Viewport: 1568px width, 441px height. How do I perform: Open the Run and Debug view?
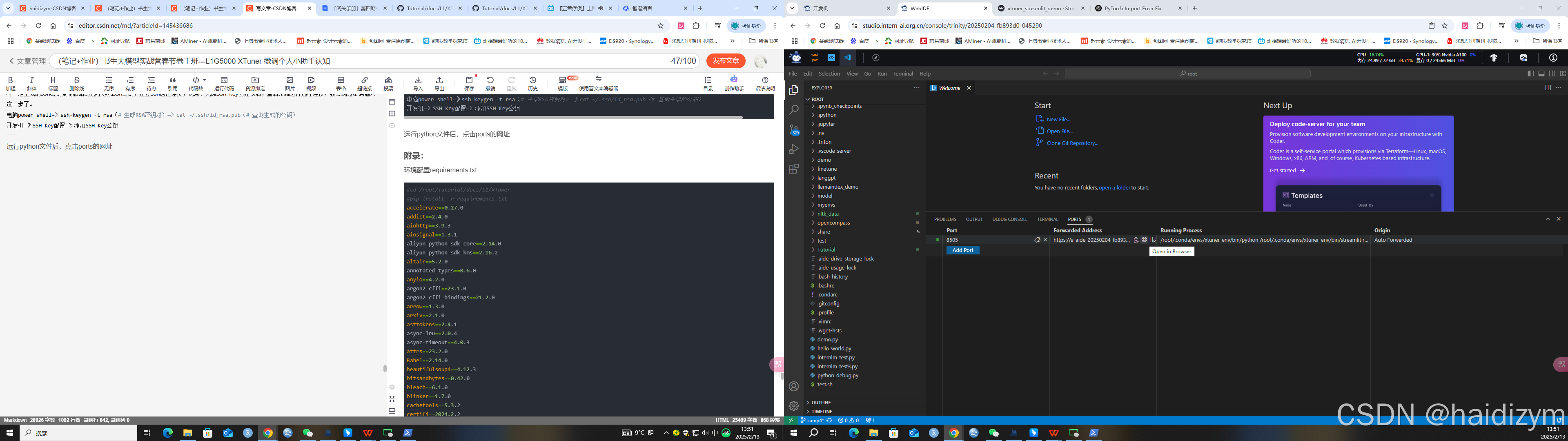point(794,149)
